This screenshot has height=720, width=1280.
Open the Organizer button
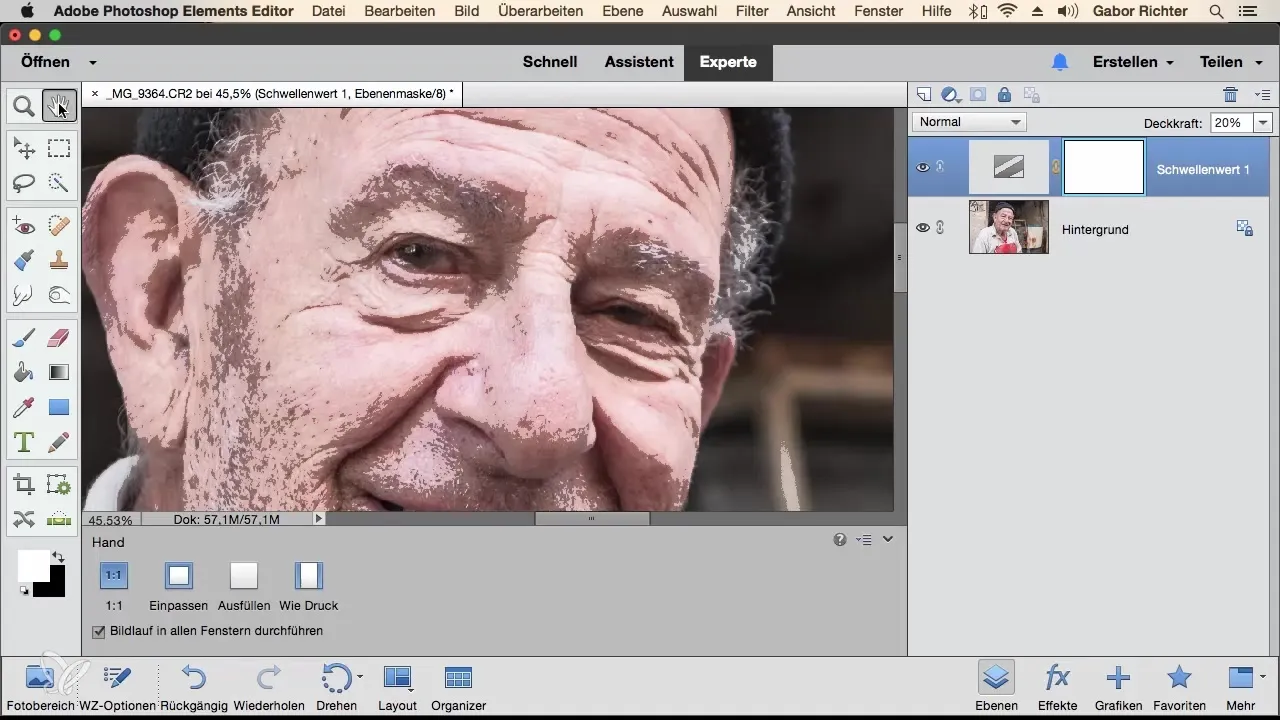pos(458,687)
